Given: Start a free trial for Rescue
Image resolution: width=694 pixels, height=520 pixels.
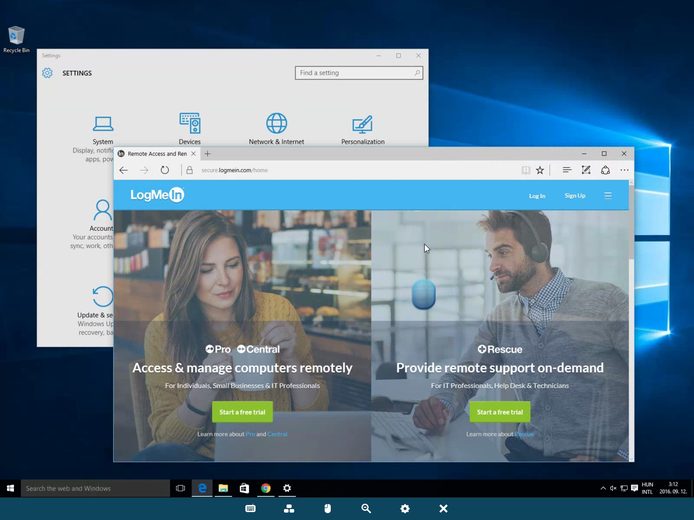Looking at the screenshot, I should (500, 412).
